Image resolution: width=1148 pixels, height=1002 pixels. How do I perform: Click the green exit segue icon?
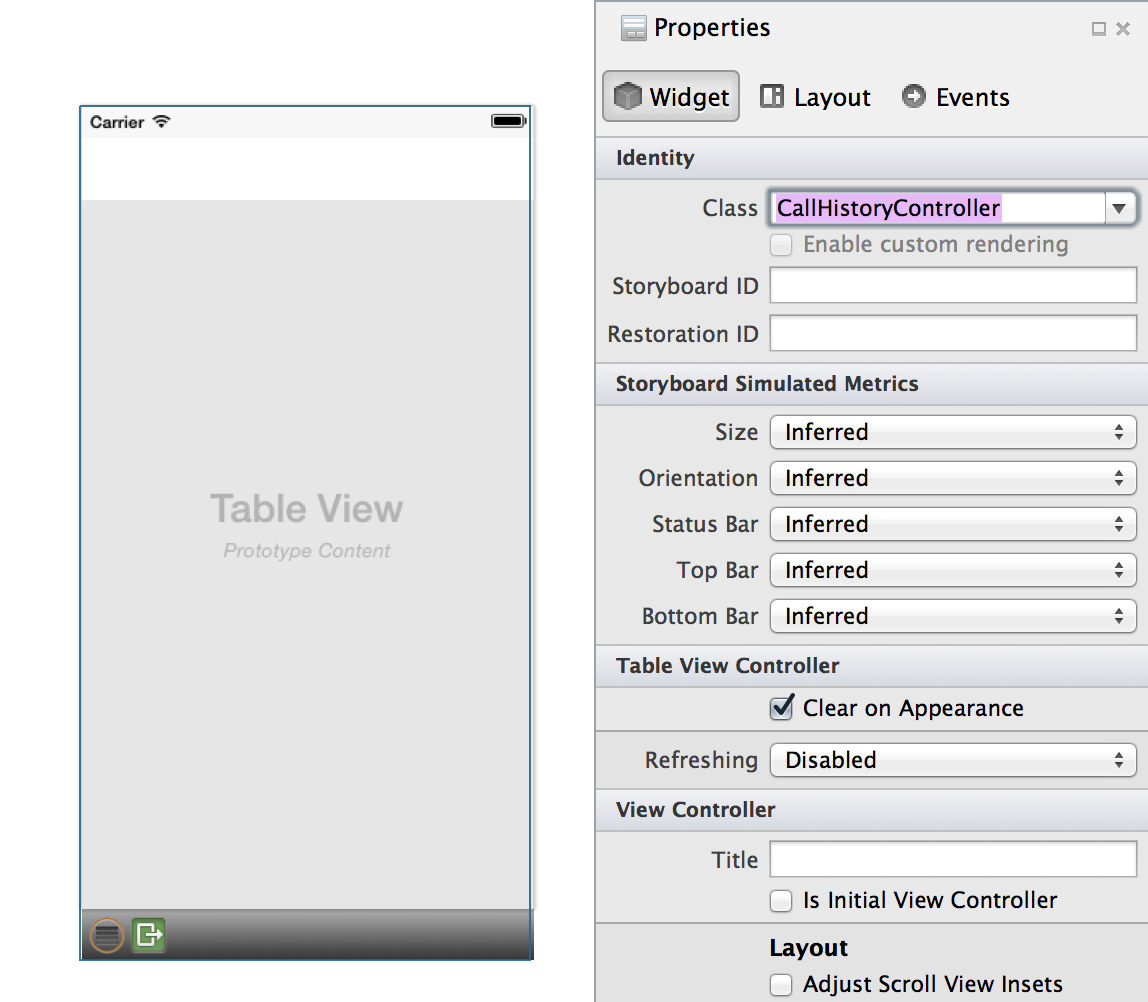tap(149, 935)
